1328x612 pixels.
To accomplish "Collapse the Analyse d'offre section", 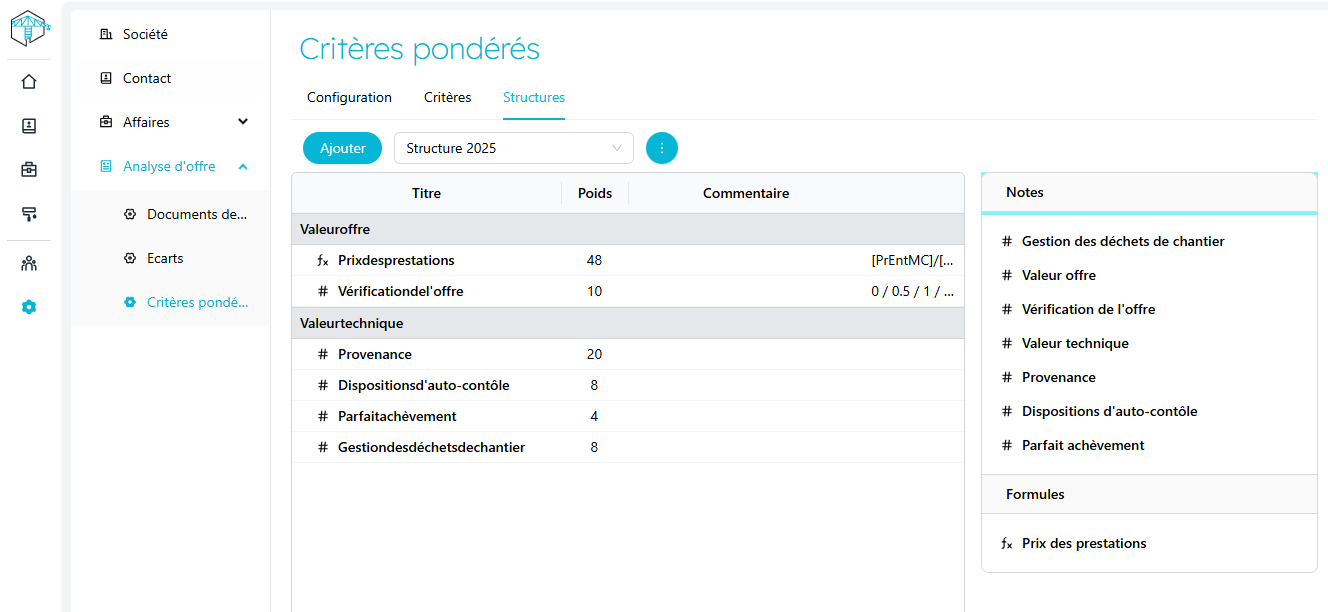I will point(243,166).
